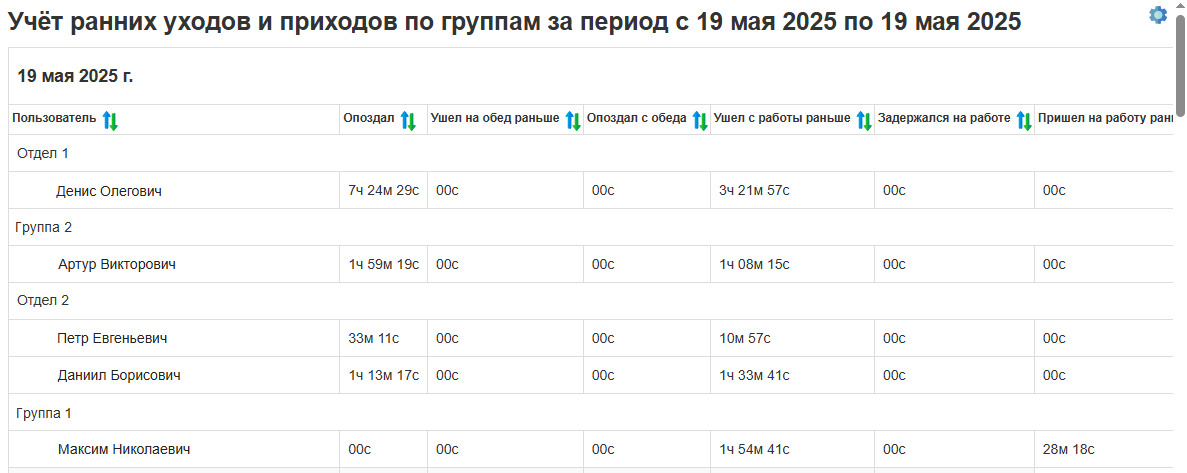Click user Петр Евгеньевич
This screenshot has height=473, width=1187.
[111, 338]
